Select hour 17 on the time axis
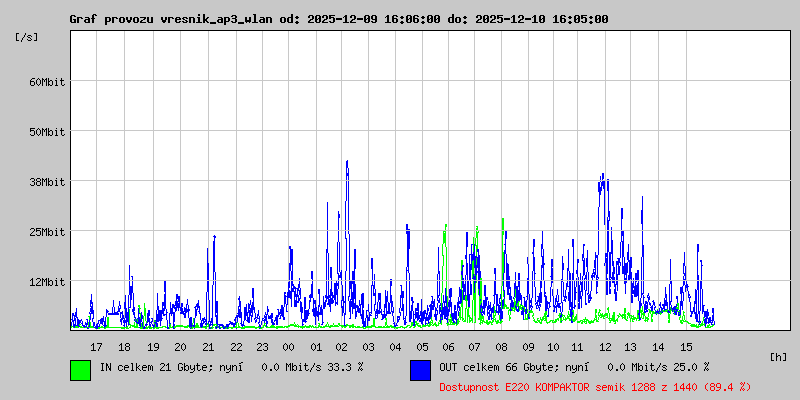The image size is (800, 400). point(97,346)
